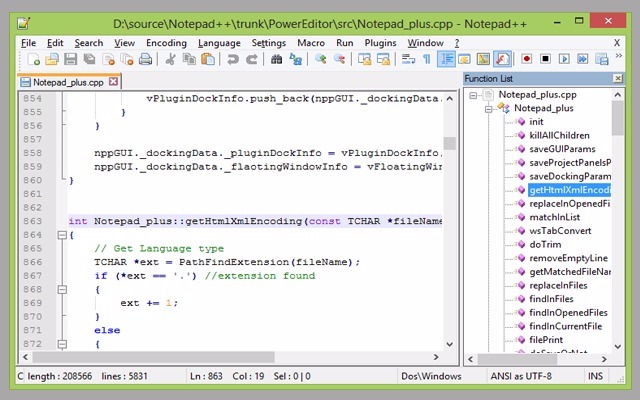Click the save recorded macro icon
The image size is (640, 400).
point(602,59)
